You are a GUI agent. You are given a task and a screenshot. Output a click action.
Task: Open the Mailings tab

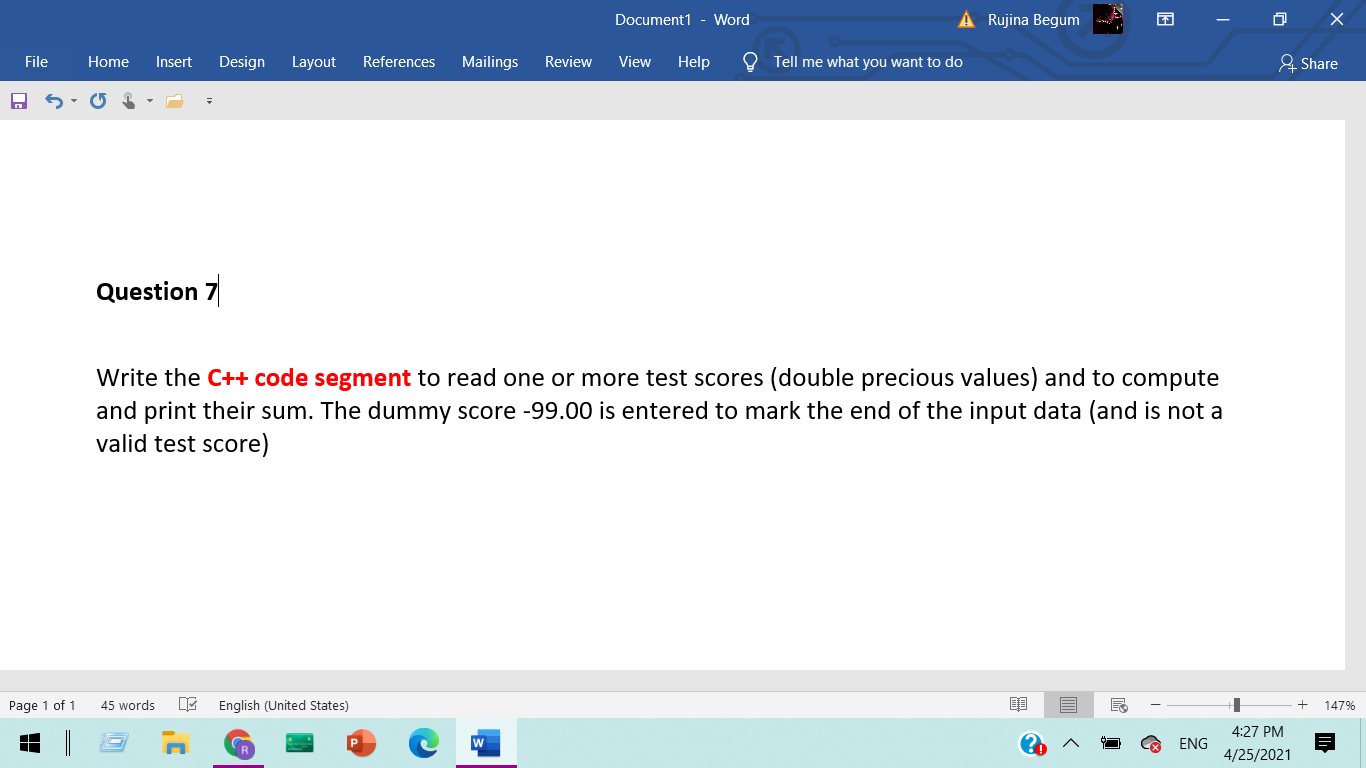[x=490, y=62]
